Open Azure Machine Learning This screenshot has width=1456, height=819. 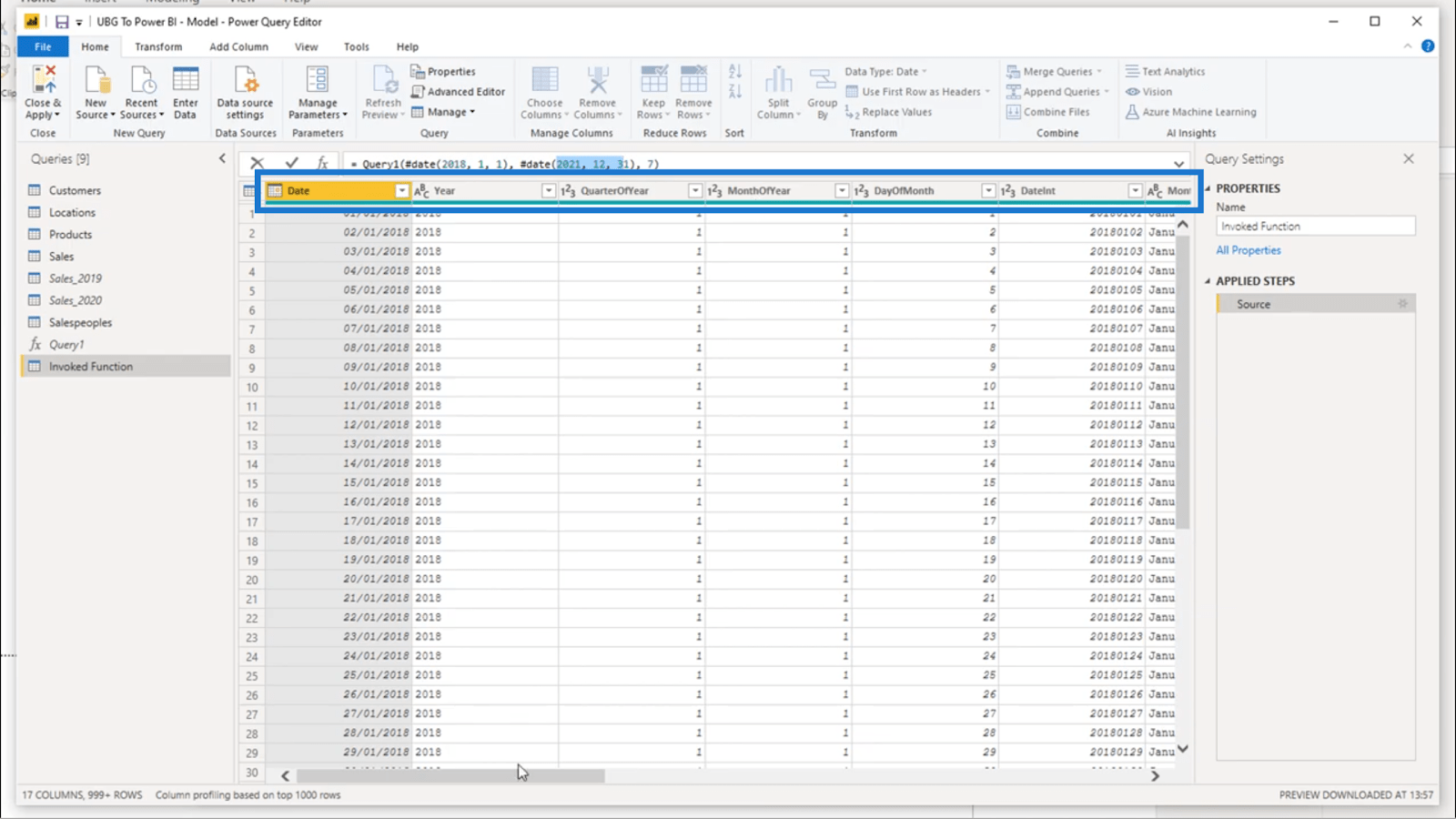click(x=1190, y=112)
